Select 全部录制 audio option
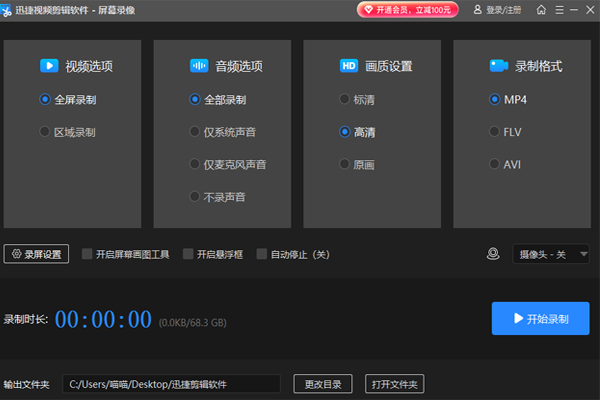600x400 pixels. [x=218, y=100]
